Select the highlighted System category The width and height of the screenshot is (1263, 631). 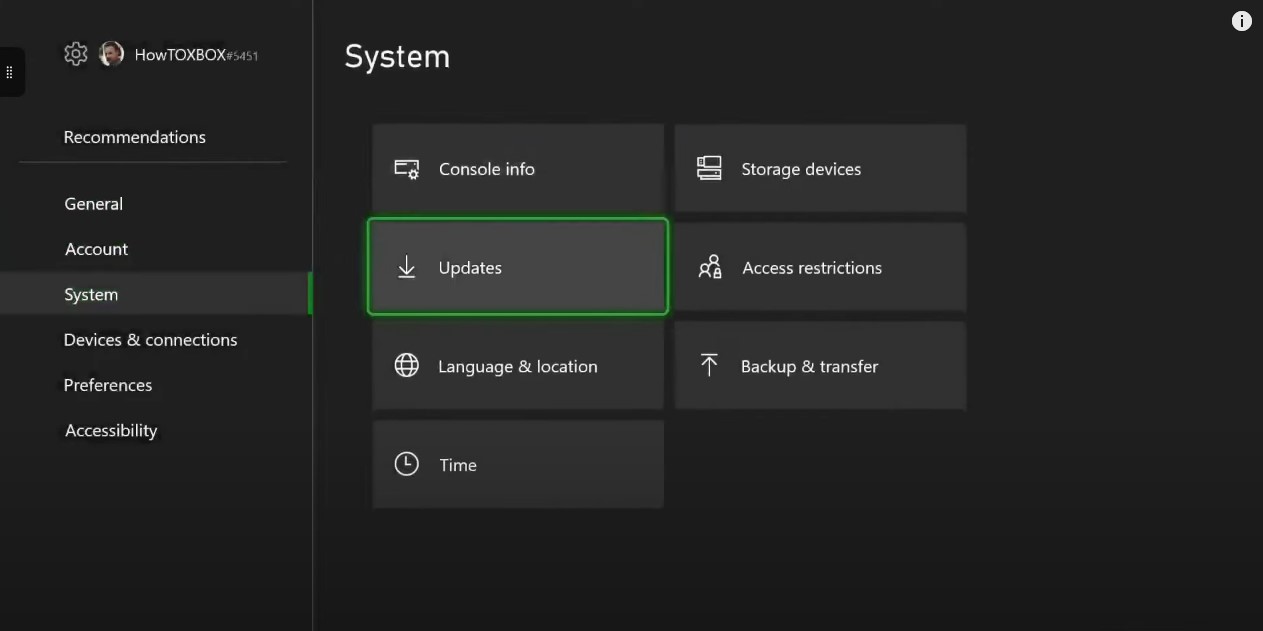91,294
